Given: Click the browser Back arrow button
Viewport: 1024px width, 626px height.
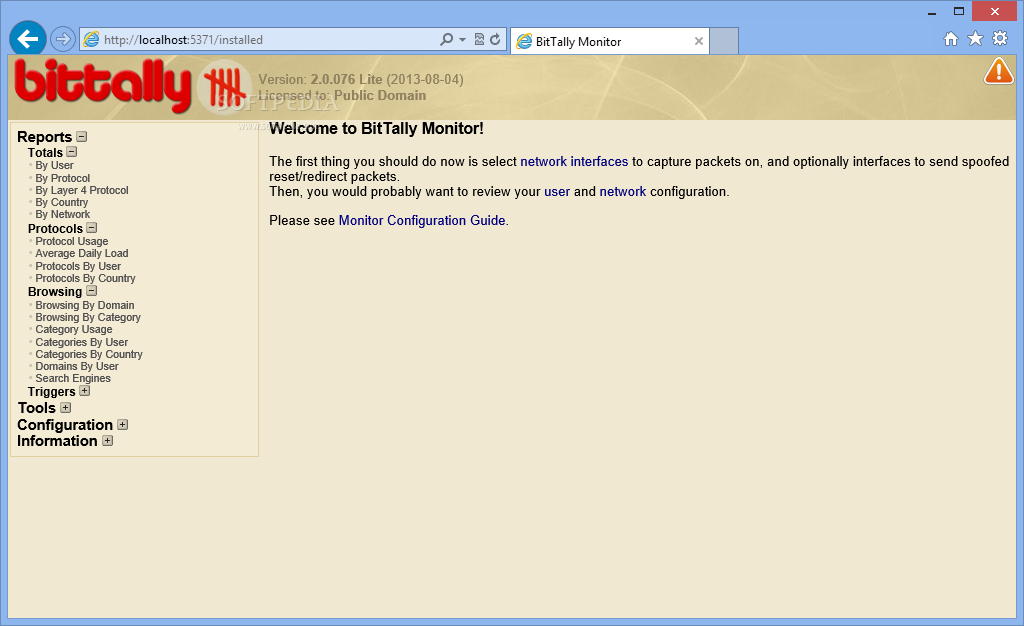Looking at the screenshot, I should (x=27, y=39).
